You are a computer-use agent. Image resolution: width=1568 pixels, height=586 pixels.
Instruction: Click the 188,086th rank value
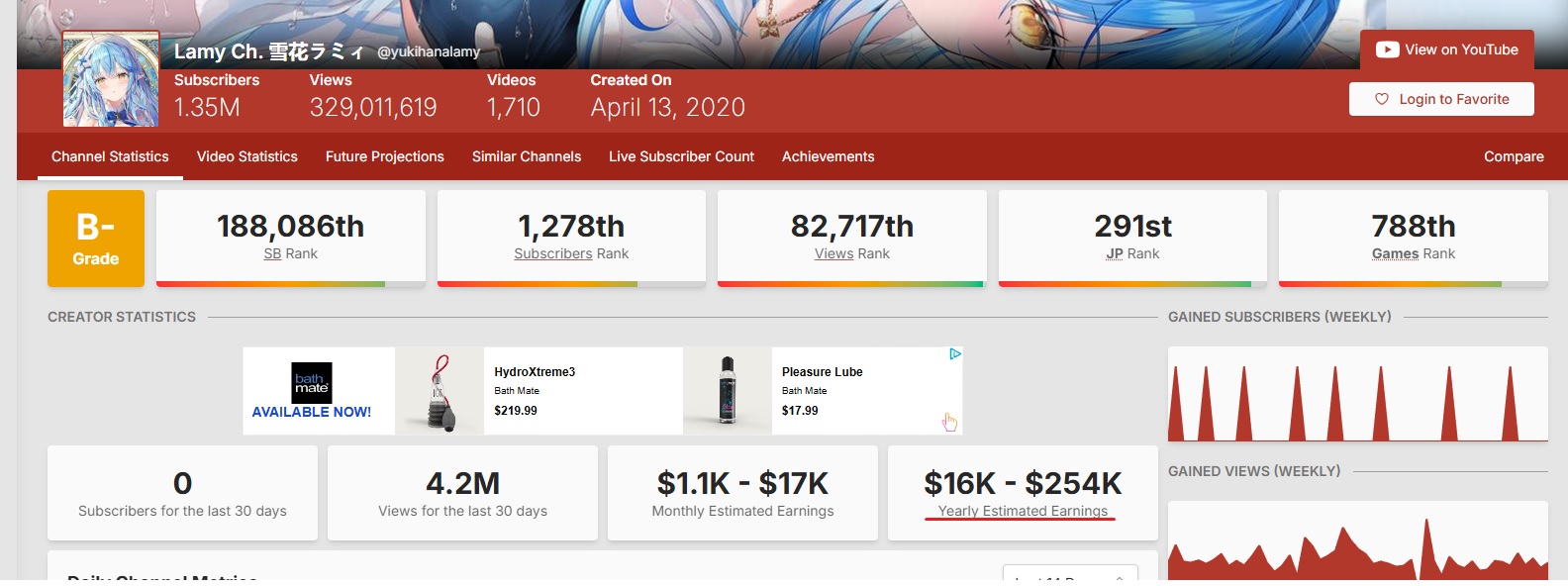[x=291, y=227]
